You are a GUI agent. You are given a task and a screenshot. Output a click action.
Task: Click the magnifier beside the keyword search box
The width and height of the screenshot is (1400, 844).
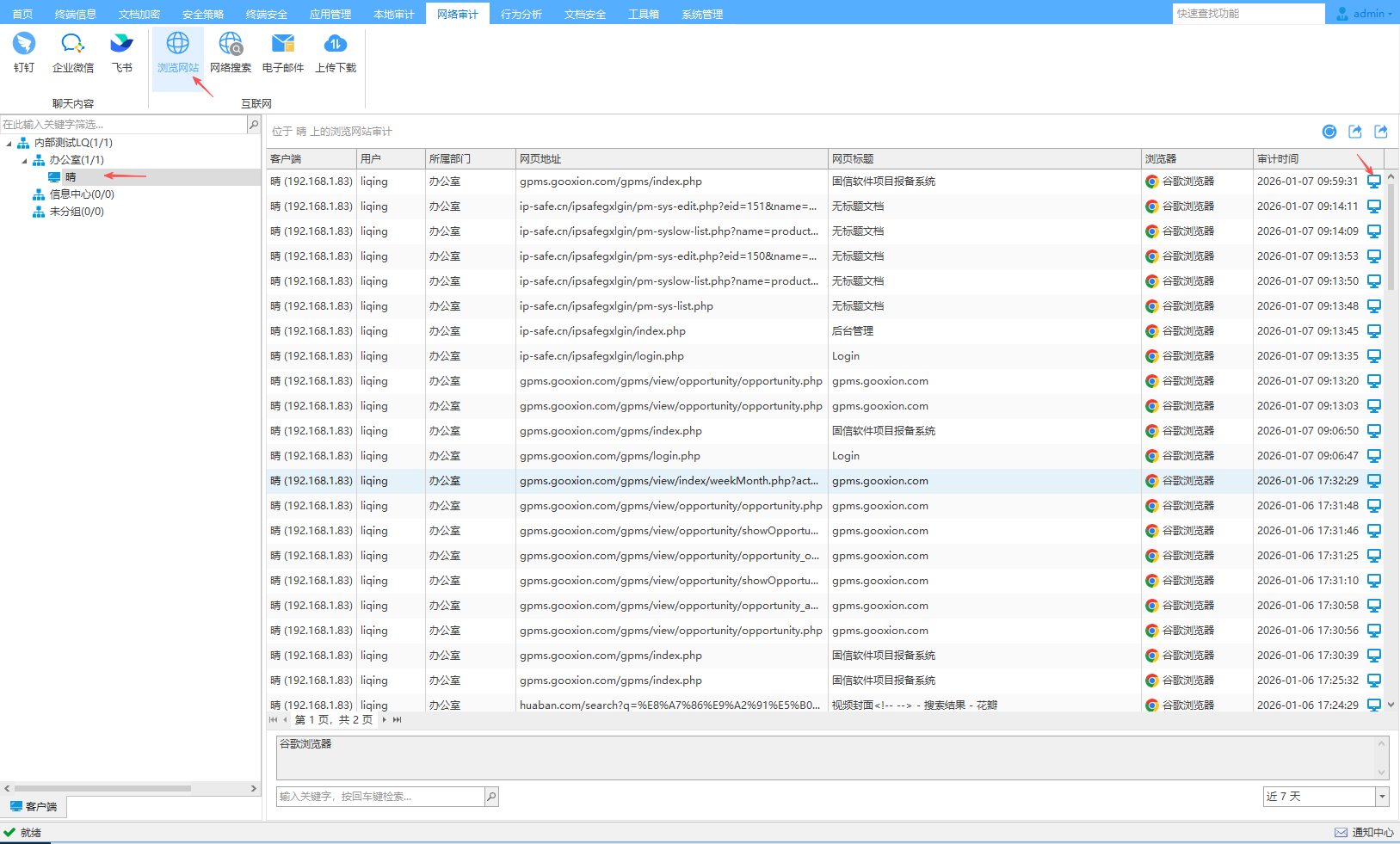tap(491, 797)
